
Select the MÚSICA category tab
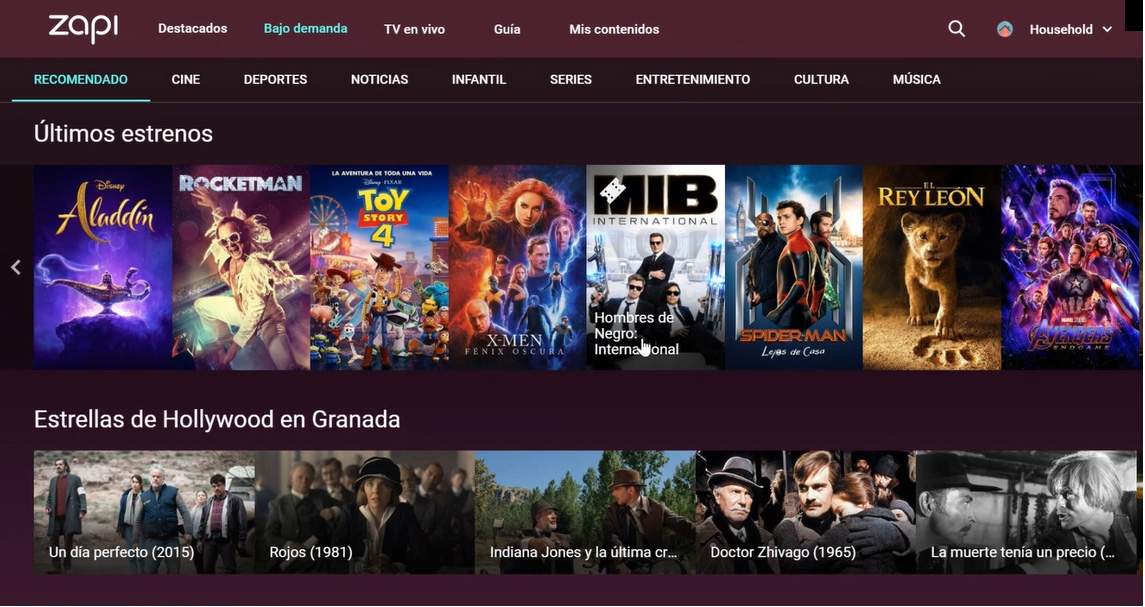tap(916, 80)
